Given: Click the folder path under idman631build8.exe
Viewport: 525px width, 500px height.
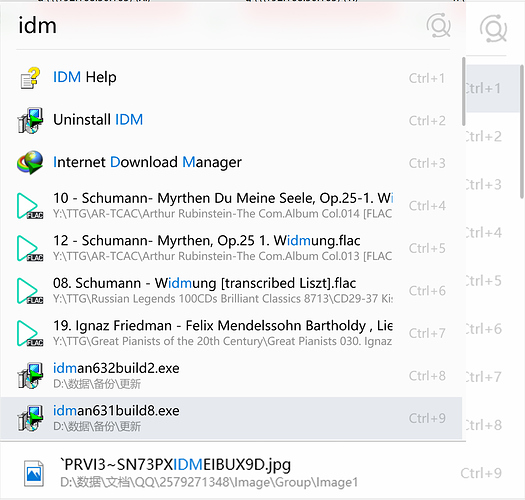Looking at the screenshot, I should tap(97, 426).
